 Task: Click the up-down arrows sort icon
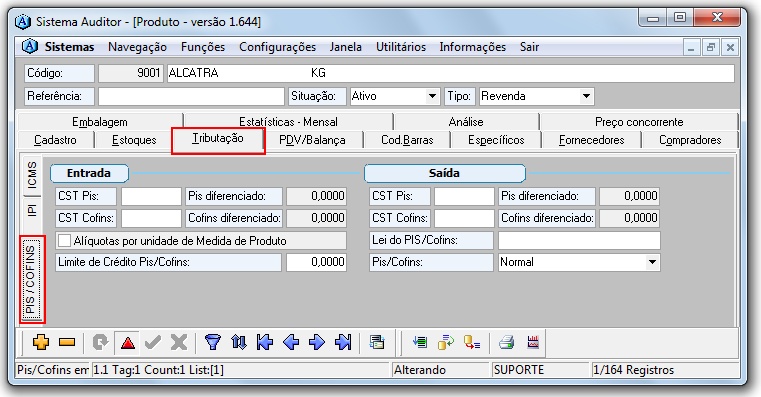tap(239, 342)
